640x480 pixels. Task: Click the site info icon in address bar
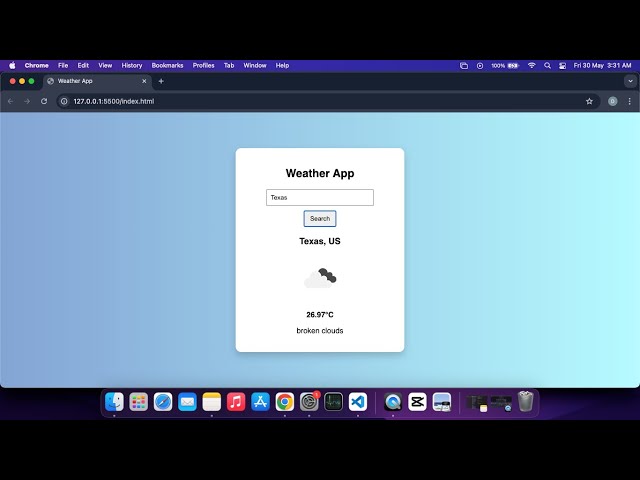point(64,101)
